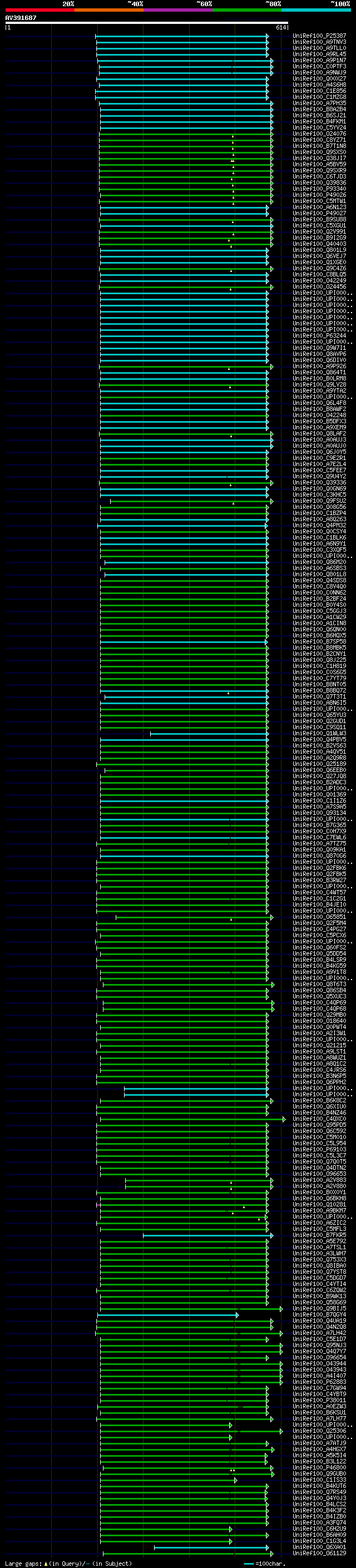Click the orange ~40% identity legend bar
The height and width of the screenshot is (1568, 356).
point(110,10)
